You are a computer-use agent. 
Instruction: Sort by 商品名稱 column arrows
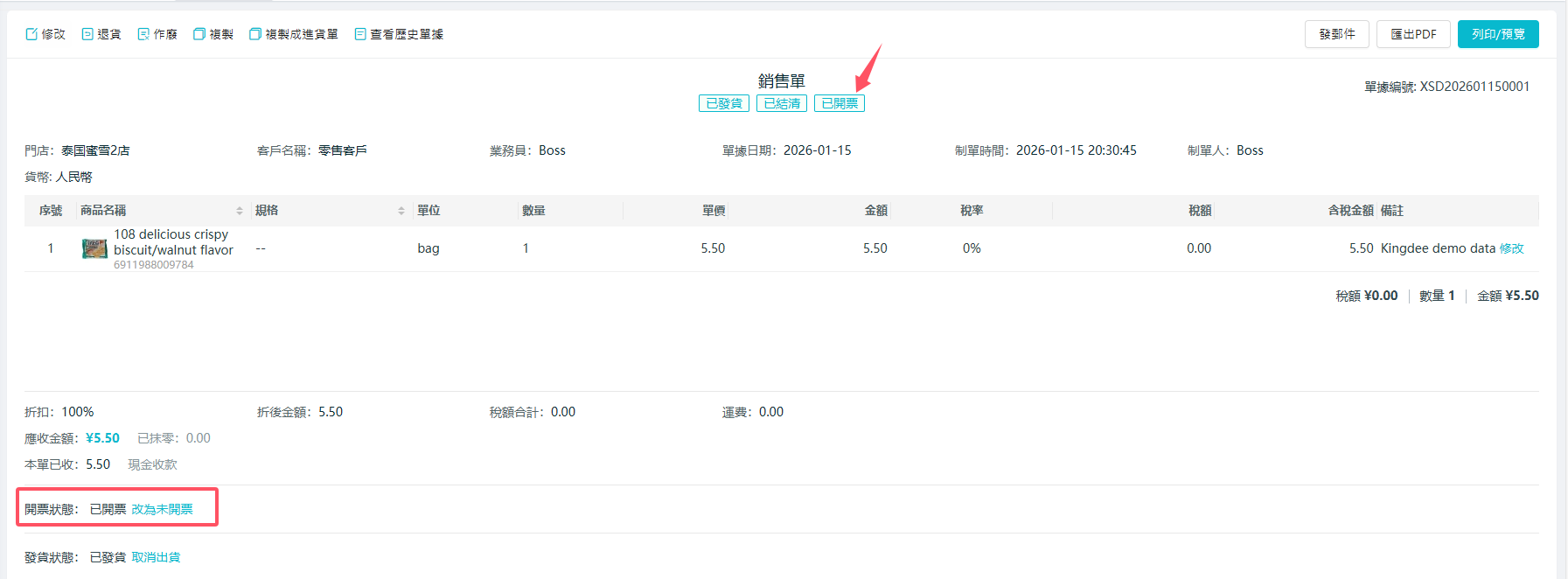(x=240, y=211)
